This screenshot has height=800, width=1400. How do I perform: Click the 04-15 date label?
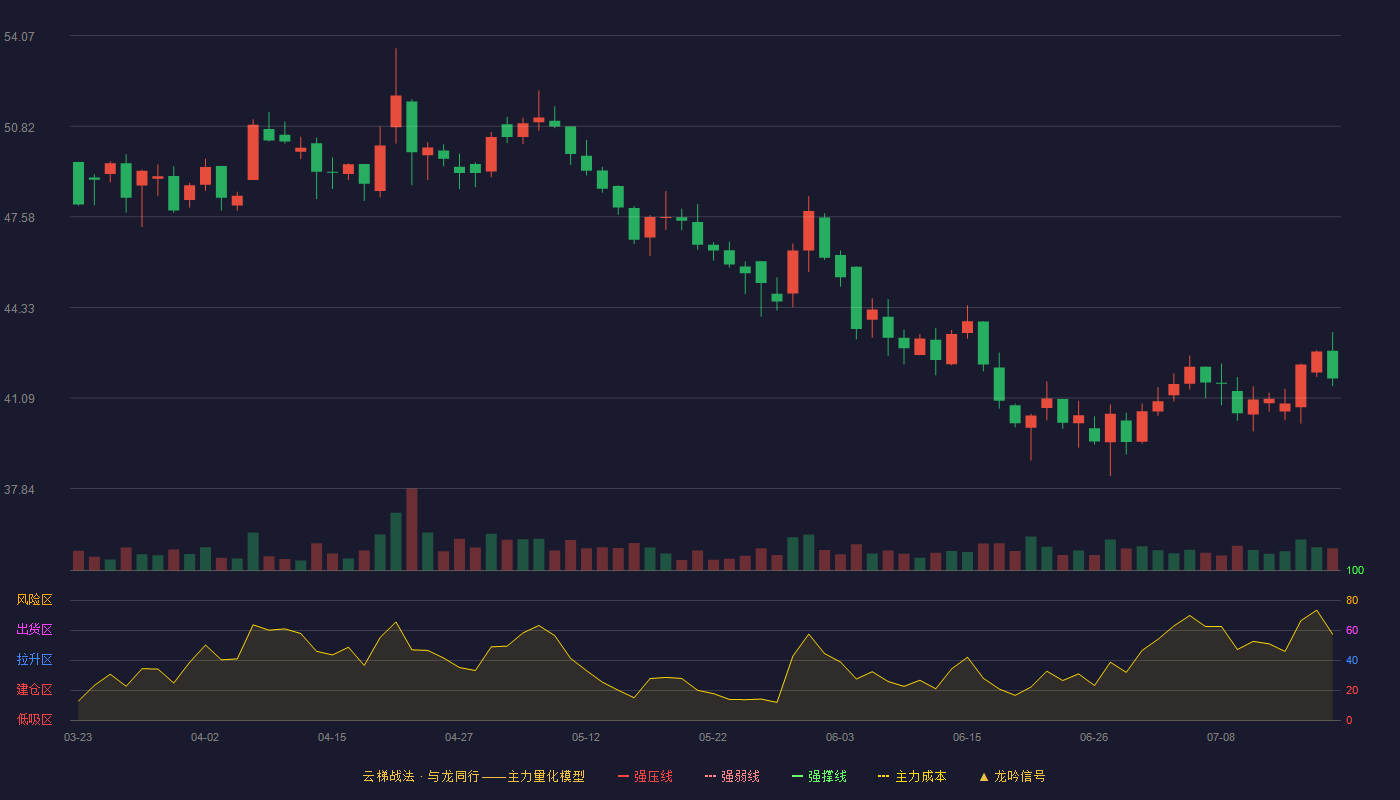(332, 737)
